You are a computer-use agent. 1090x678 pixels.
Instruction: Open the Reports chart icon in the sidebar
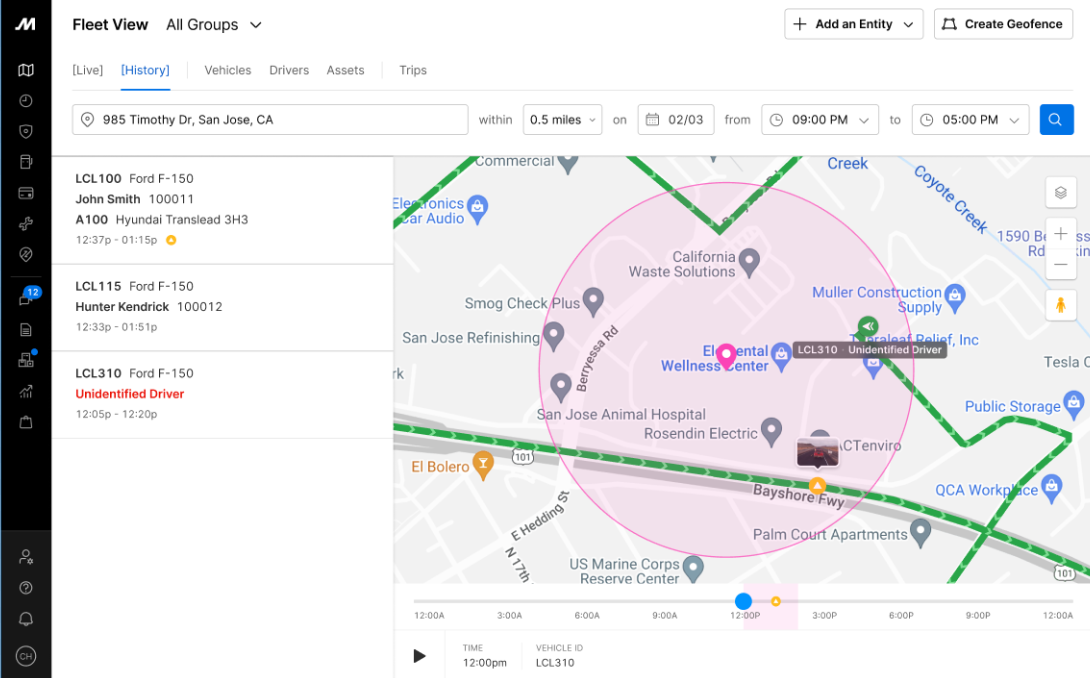pos(27,392)
